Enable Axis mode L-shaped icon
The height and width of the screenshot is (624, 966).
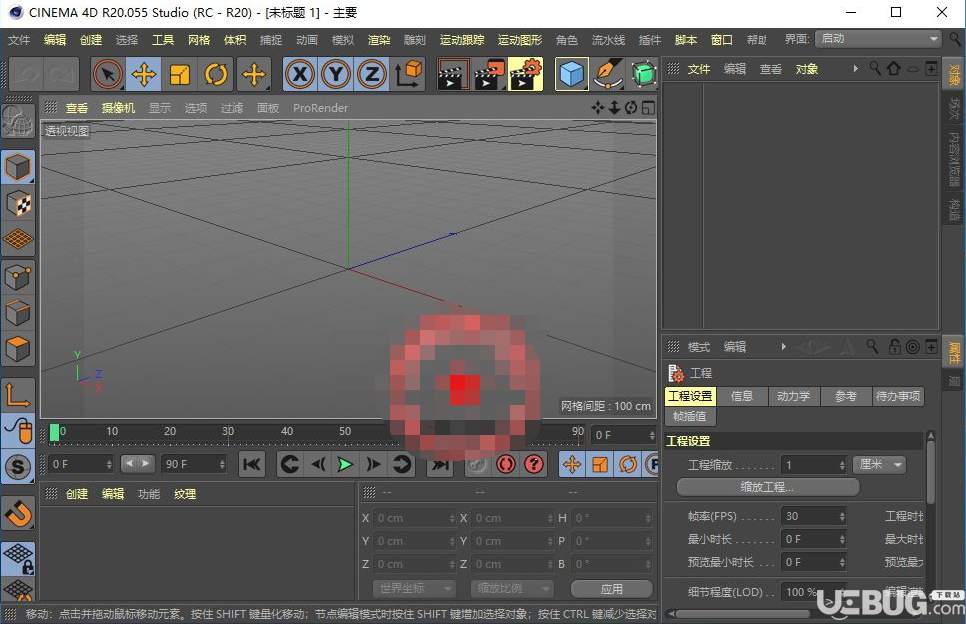(18, 394)
